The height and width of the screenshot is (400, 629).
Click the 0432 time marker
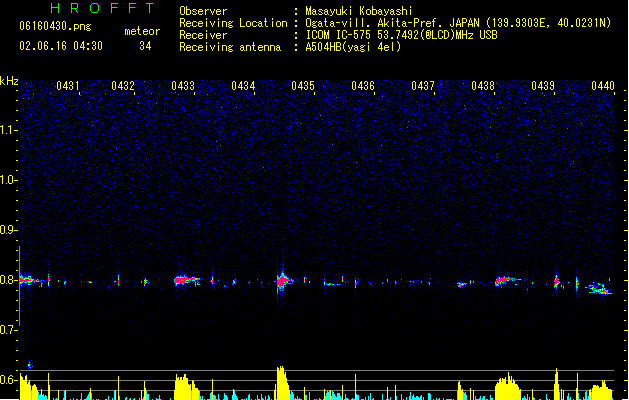(x=123, y=85)
